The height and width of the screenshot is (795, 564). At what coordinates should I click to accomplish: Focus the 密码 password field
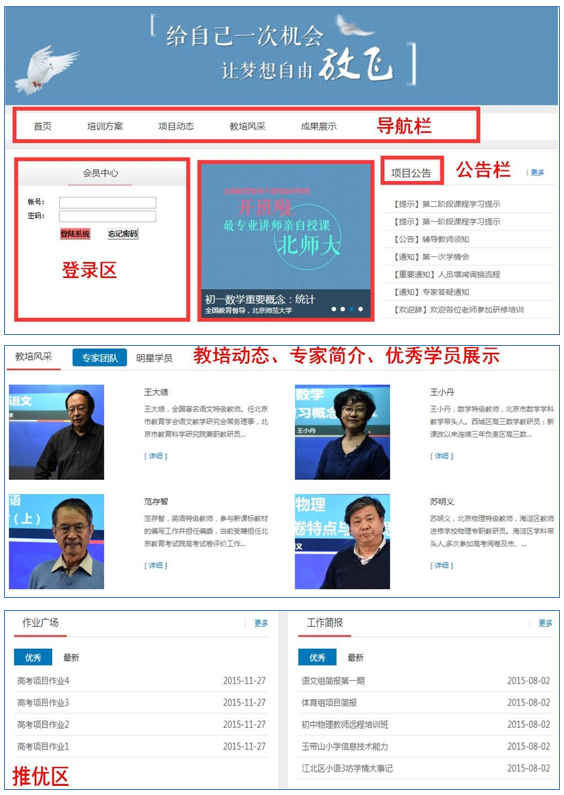tap(108, 216)
